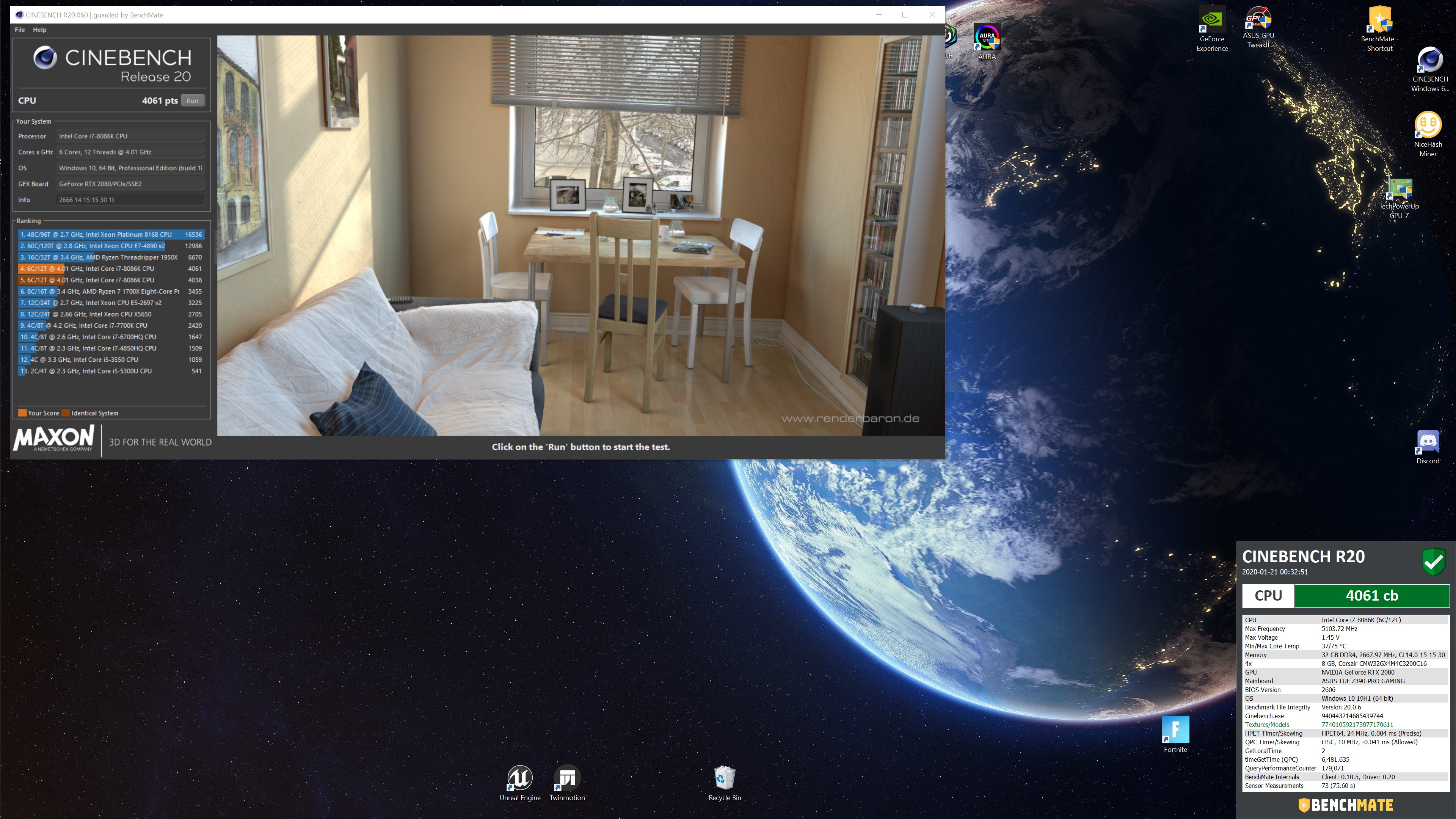
Task: Click the Identical System legend swatch
Action: (66, 413)
